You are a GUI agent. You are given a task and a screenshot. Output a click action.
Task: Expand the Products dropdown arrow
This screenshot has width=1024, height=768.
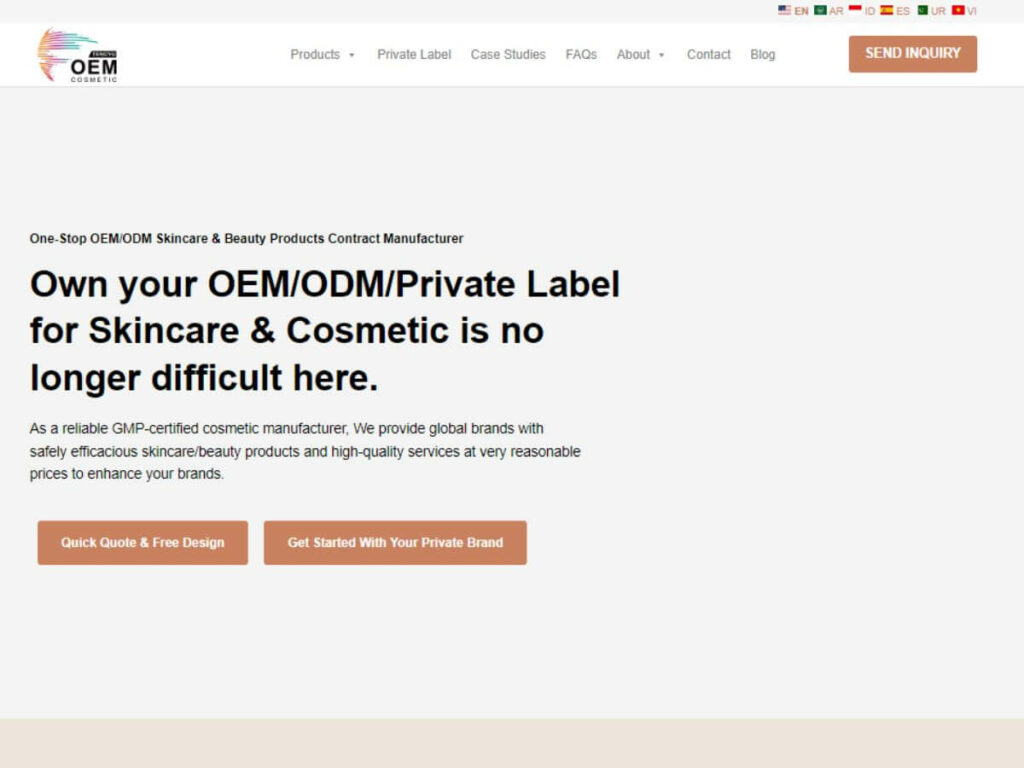(351, 55)
